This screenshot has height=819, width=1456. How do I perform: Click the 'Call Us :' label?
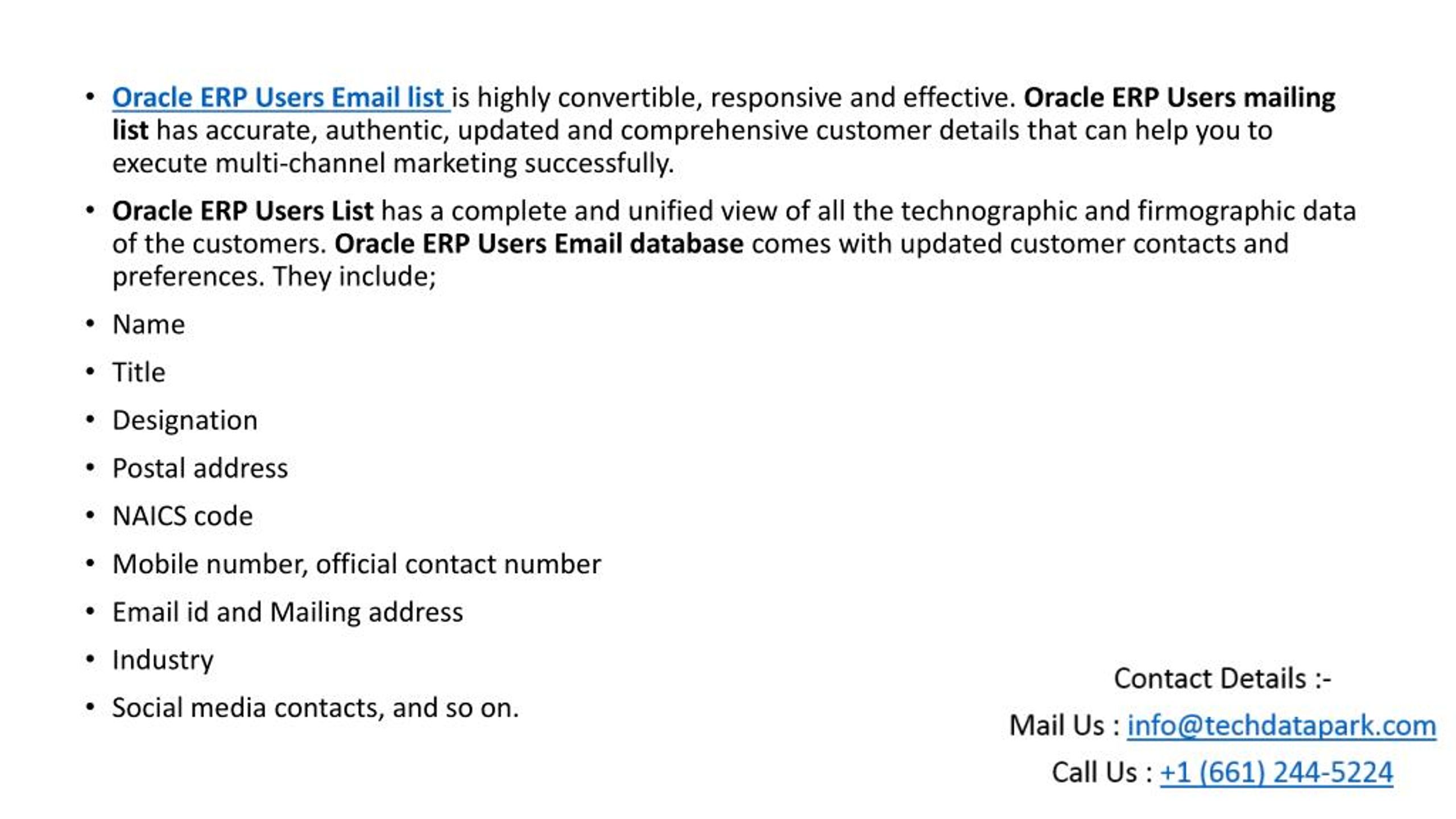click(1102, 773)
